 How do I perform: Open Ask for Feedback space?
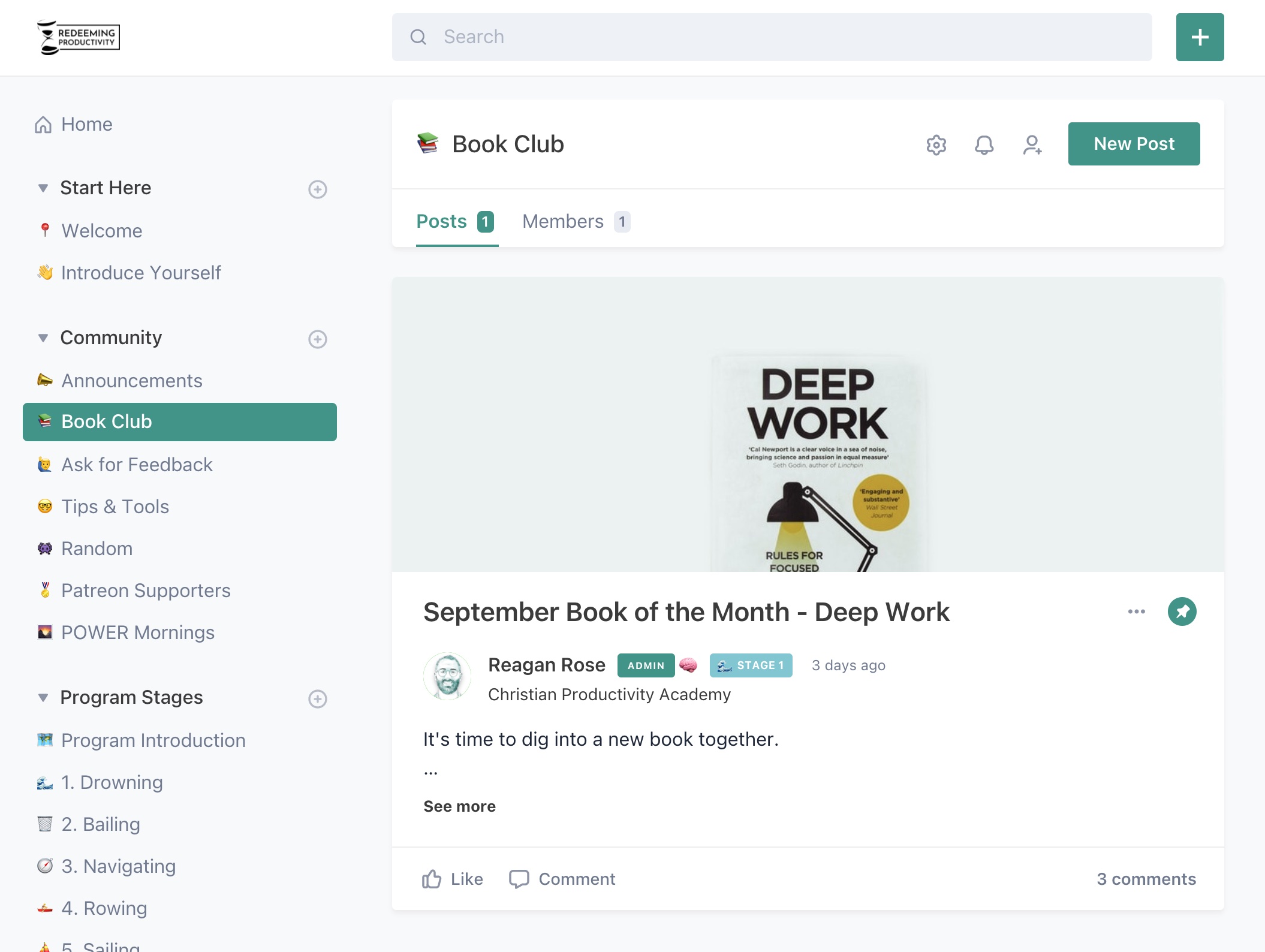[137, 465]
